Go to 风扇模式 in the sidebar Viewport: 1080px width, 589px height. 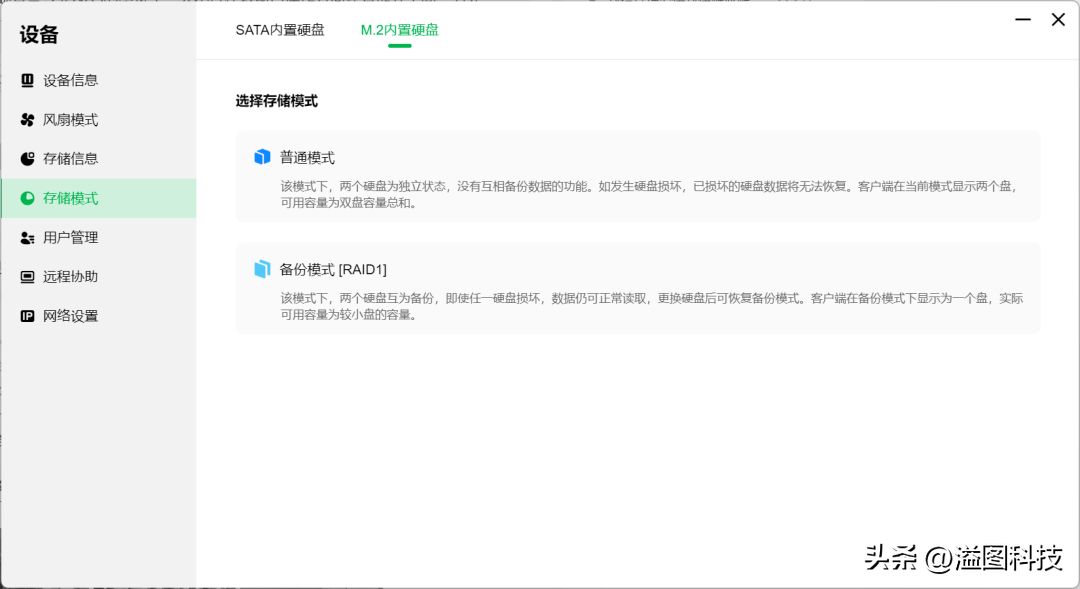(70, 120)
